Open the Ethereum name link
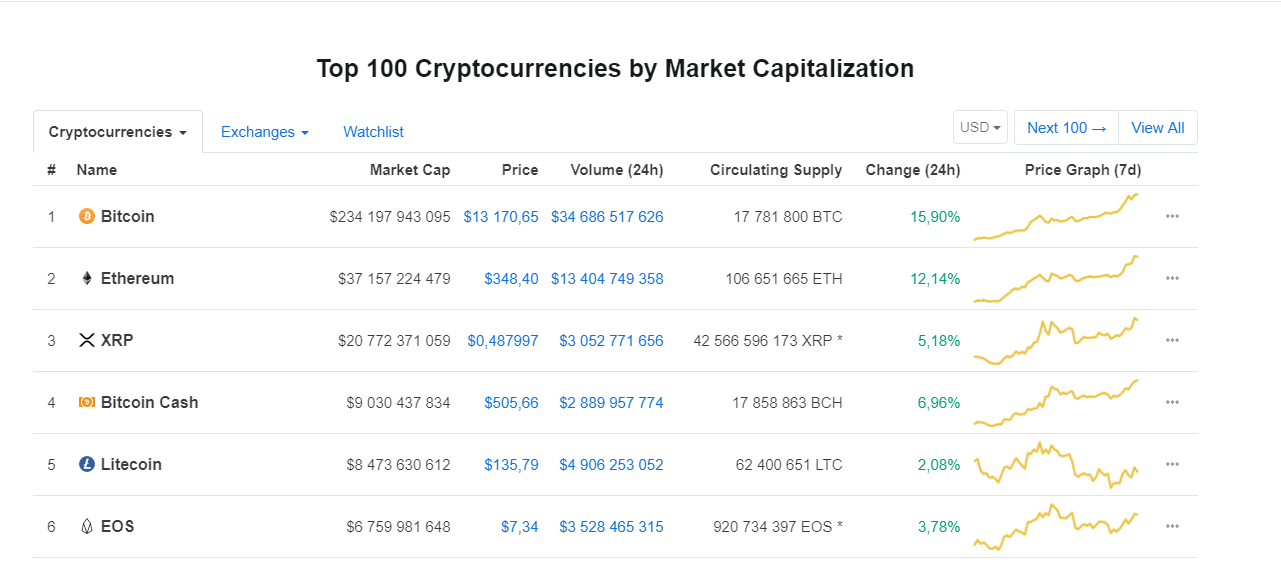The height and width of the screenshot is (562, 1281). click(x=137, y=278)
